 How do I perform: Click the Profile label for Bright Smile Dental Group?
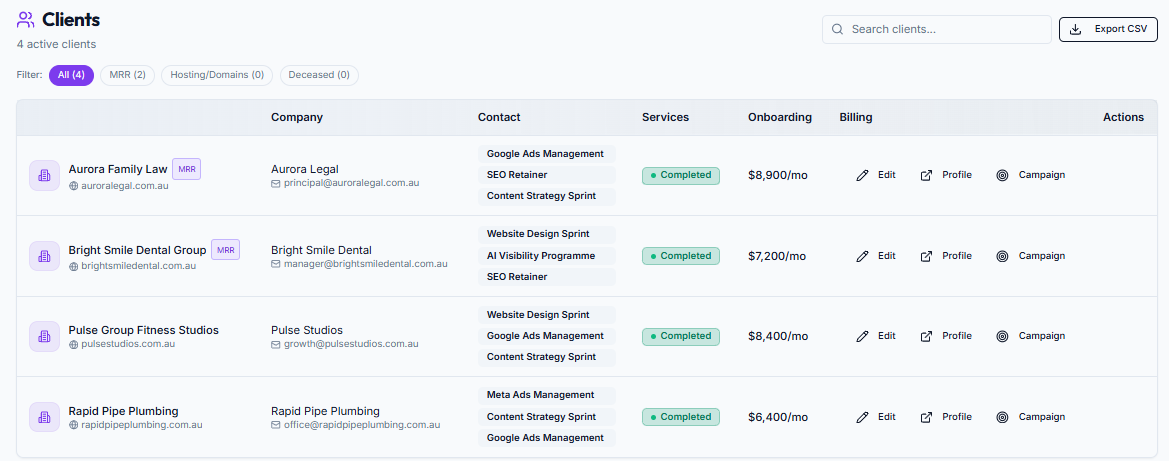tap(957, 256)
